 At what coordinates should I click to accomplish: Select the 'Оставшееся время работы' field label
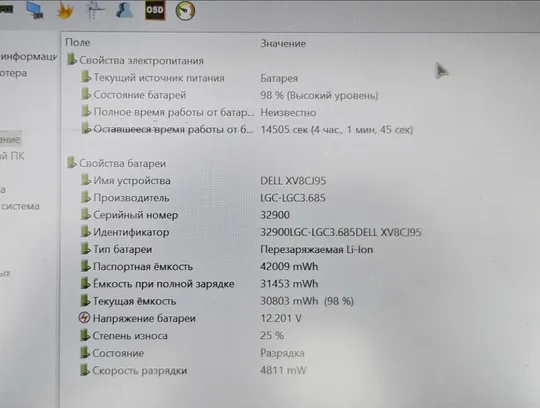pos(173,129)
